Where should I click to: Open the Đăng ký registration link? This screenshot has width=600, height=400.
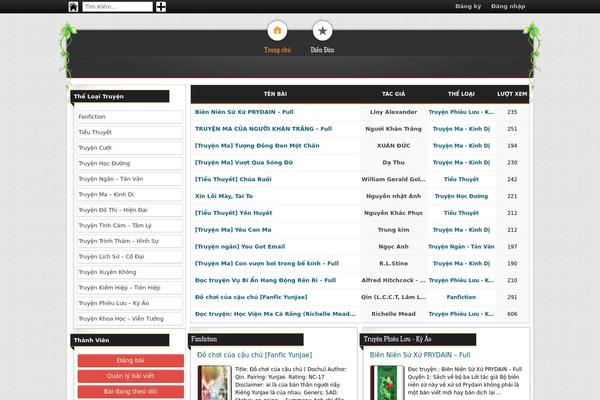pyautogui.click(x=468, y=6)
